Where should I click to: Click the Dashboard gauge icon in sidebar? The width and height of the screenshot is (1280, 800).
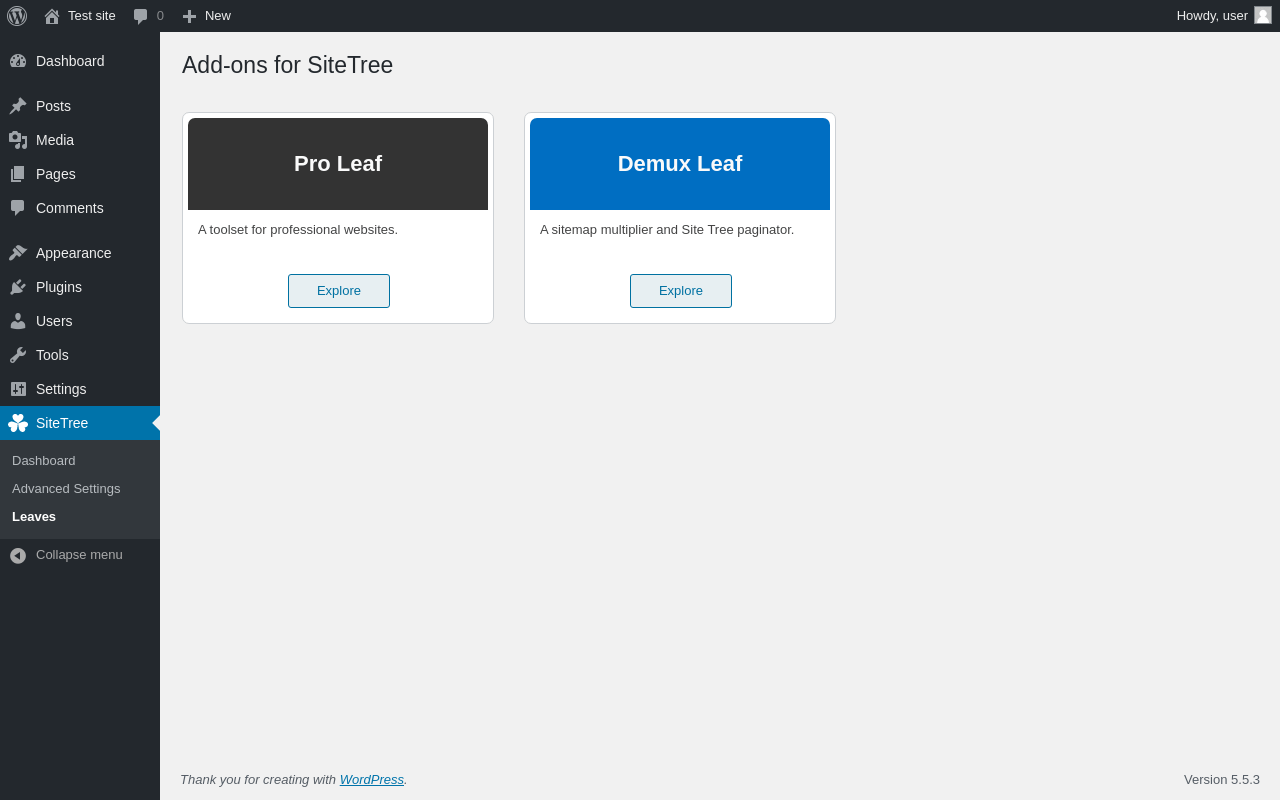coord(18,61)
